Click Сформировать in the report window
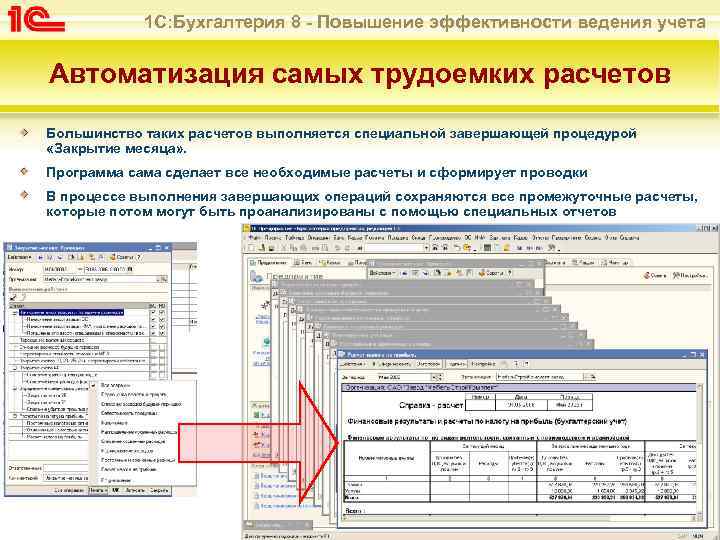The height and width of the screenshot is (540, 720). click(x=391, y=364)
